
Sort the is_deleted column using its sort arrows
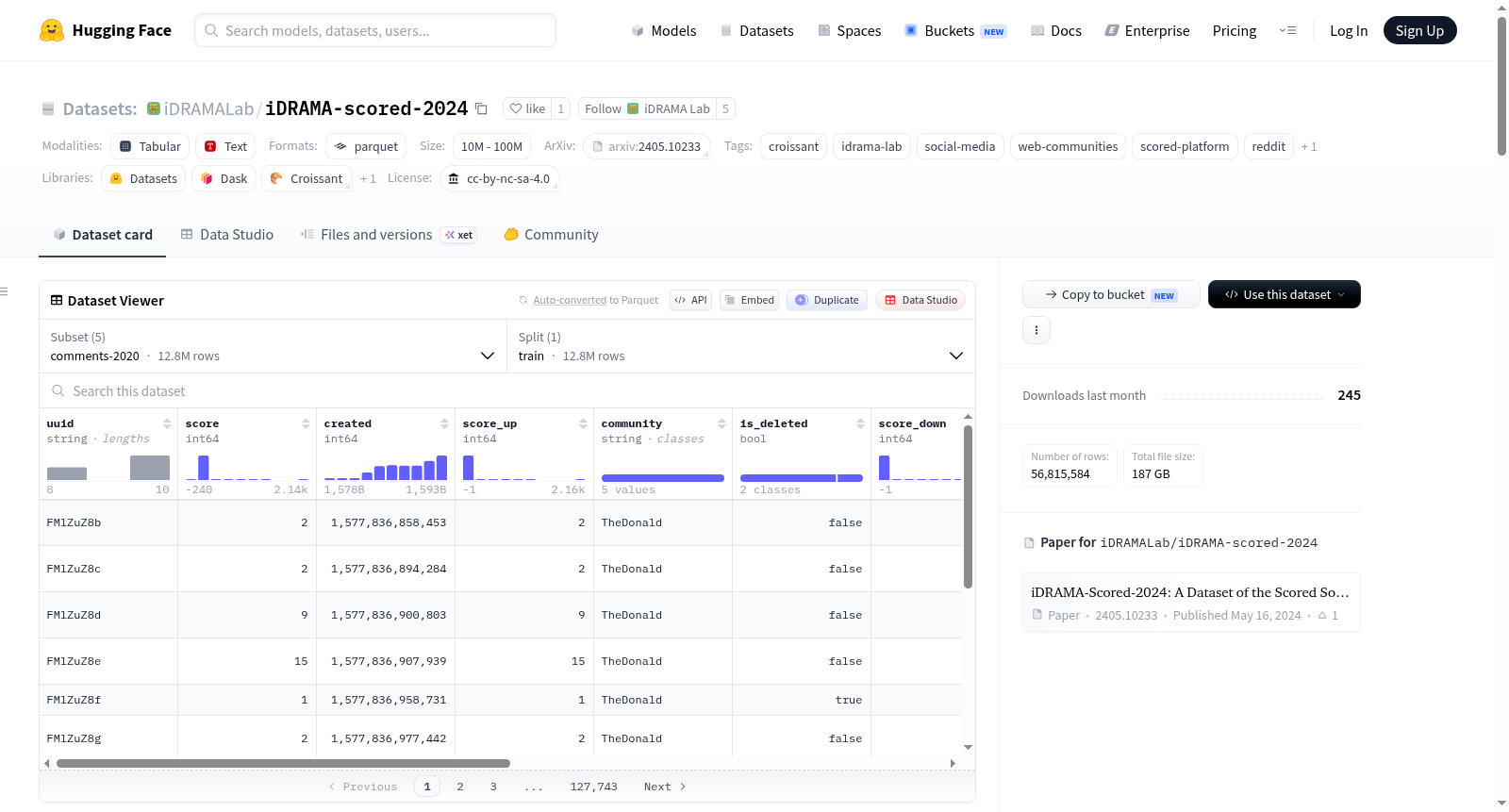tap(860, 423)
